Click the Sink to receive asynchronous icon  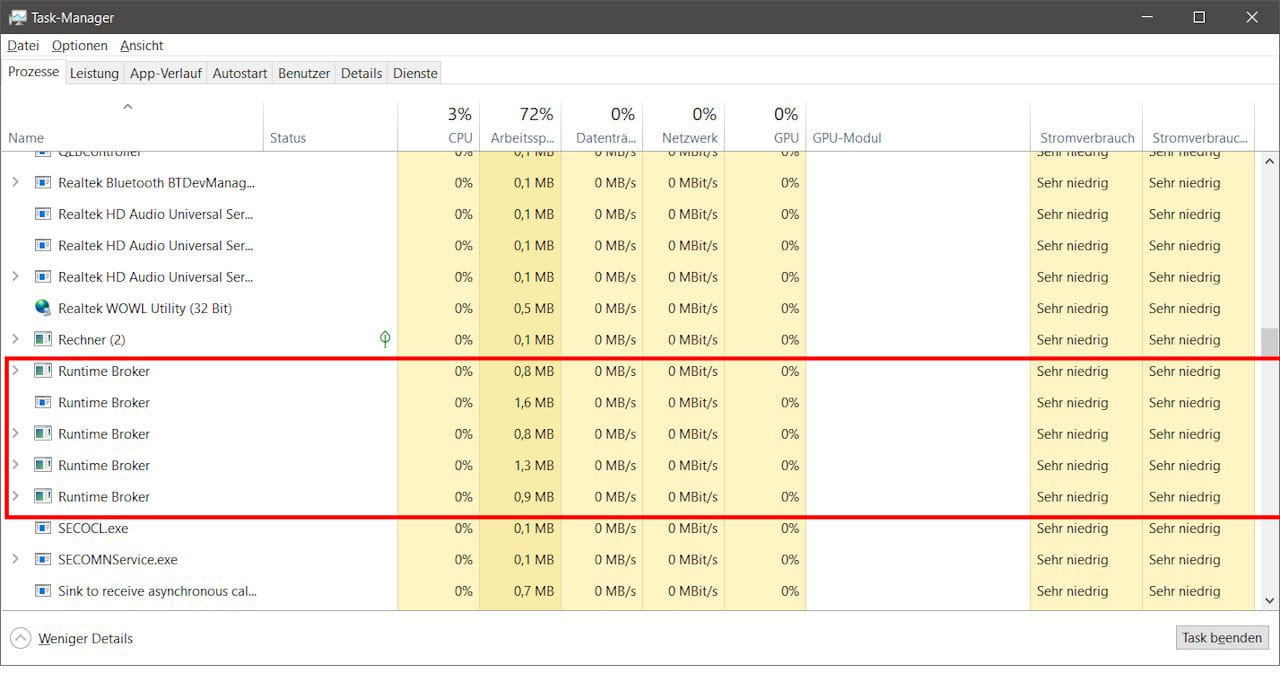pos(41,591)
